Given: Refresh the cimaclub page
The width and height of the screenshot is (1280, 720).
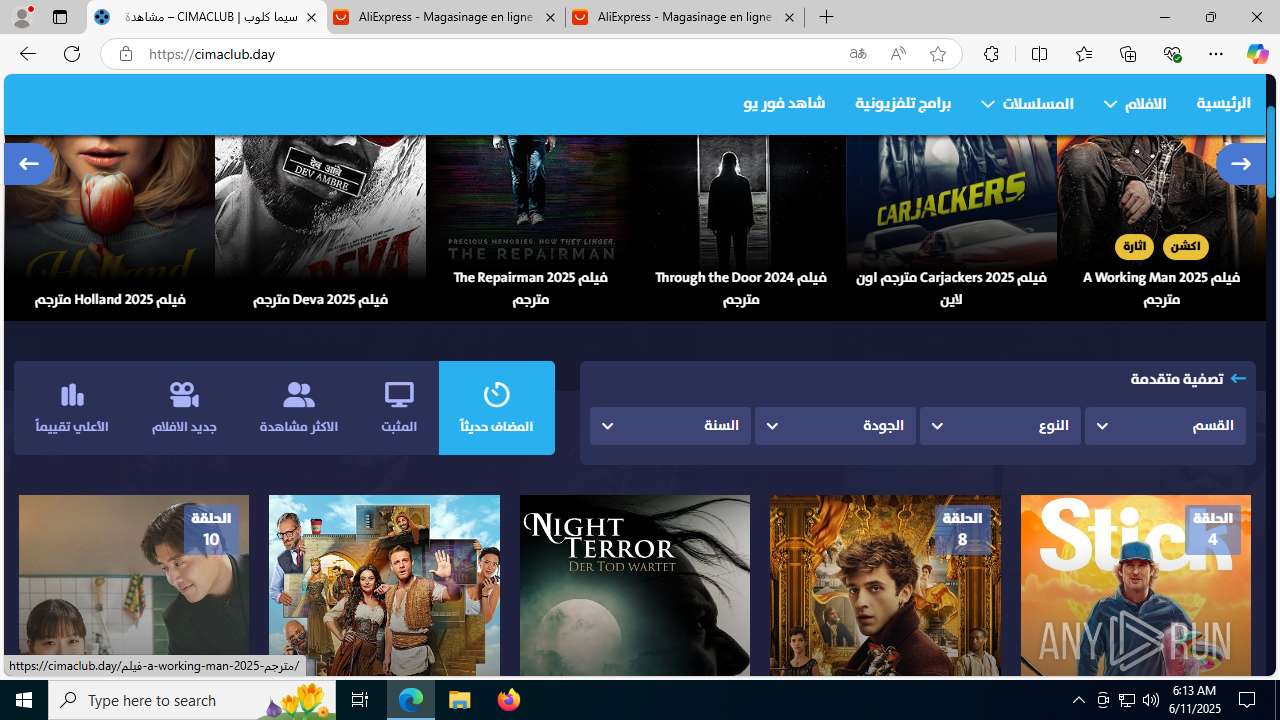Looking at the screenshot, I should [x=72, y=54].
